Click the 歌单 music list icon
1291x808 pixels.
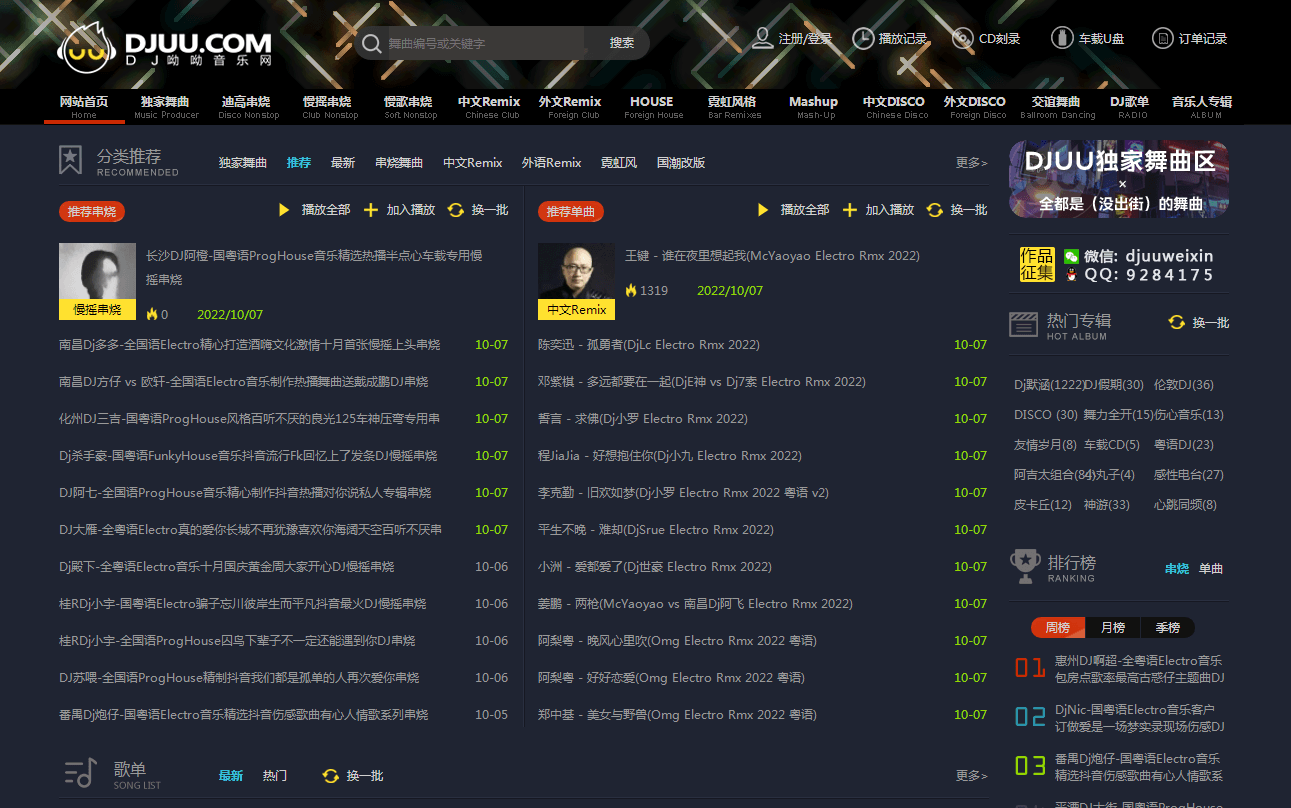point(80,773)
